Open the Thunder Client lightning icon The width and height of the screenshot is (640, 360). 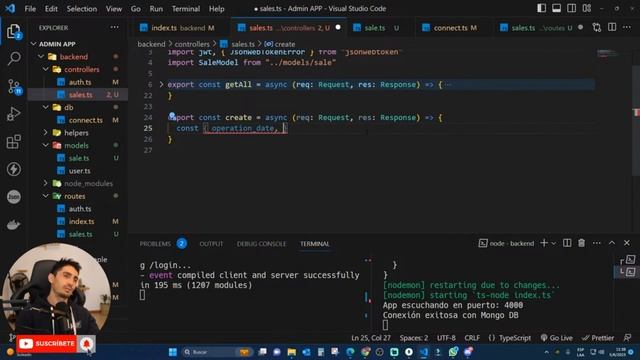tap(13, 169)
